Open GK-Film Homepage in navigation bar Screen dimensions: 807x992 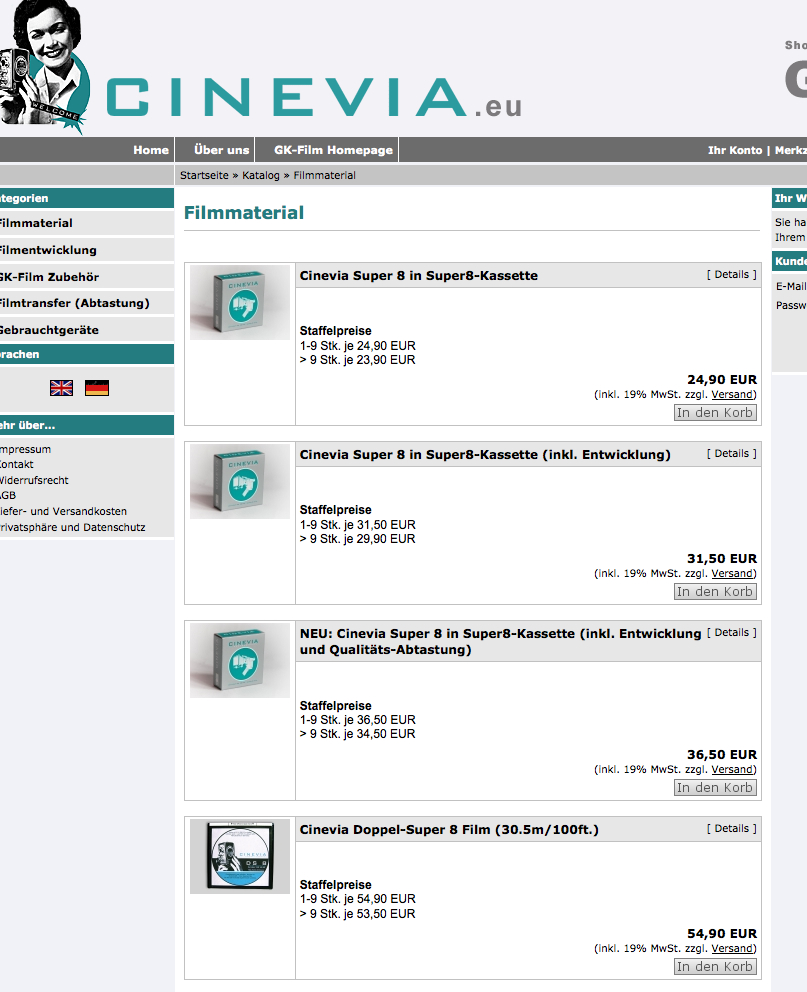[333, 150]
